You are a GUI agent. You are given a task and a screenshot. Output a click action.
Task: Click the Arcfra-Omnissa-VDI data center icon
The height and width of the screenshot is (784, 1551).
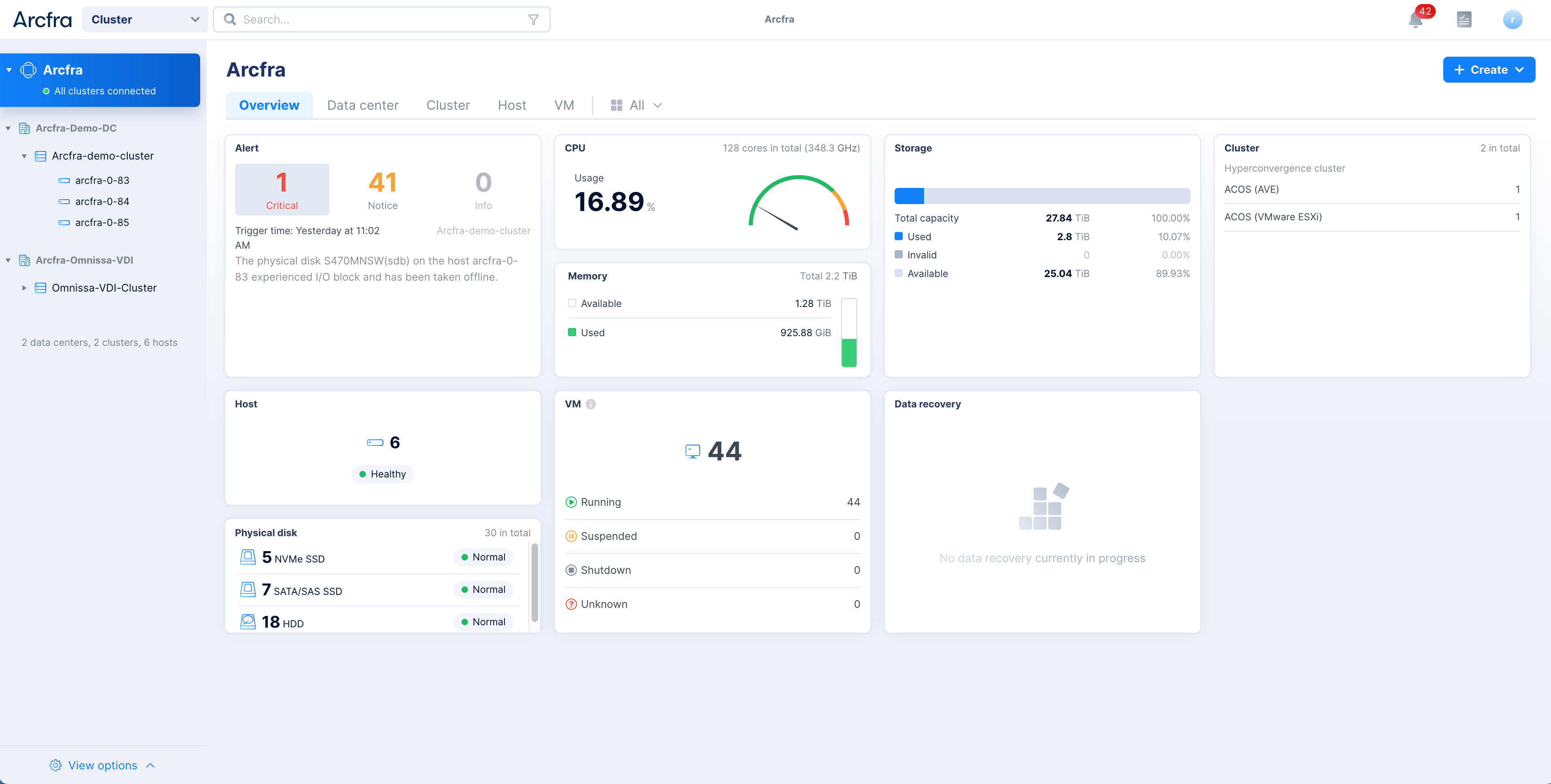(24, 260)
